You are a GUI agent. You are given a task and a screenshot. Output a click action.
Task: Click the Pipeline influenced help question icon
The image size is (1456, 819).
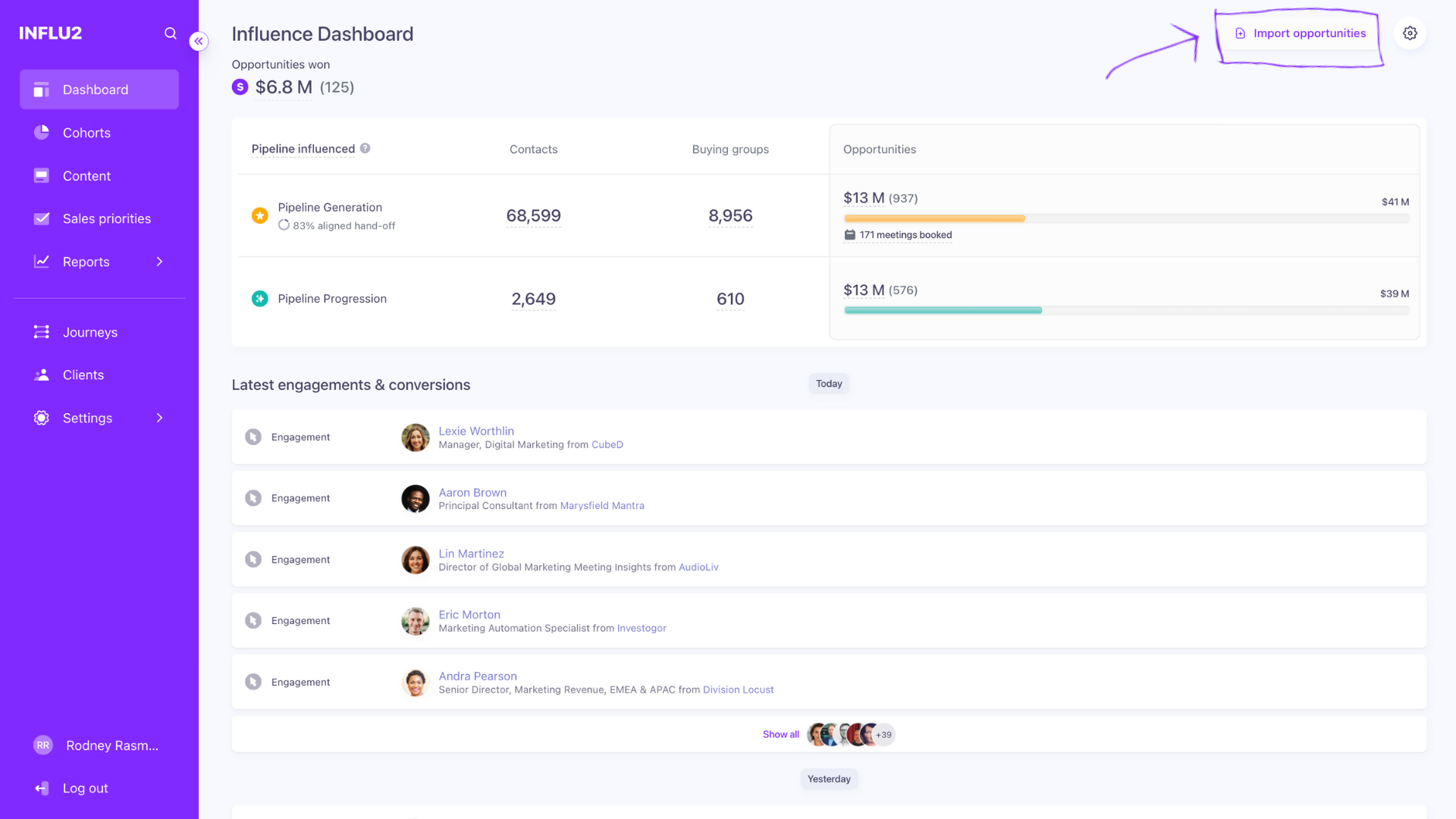tap(365, 149)
